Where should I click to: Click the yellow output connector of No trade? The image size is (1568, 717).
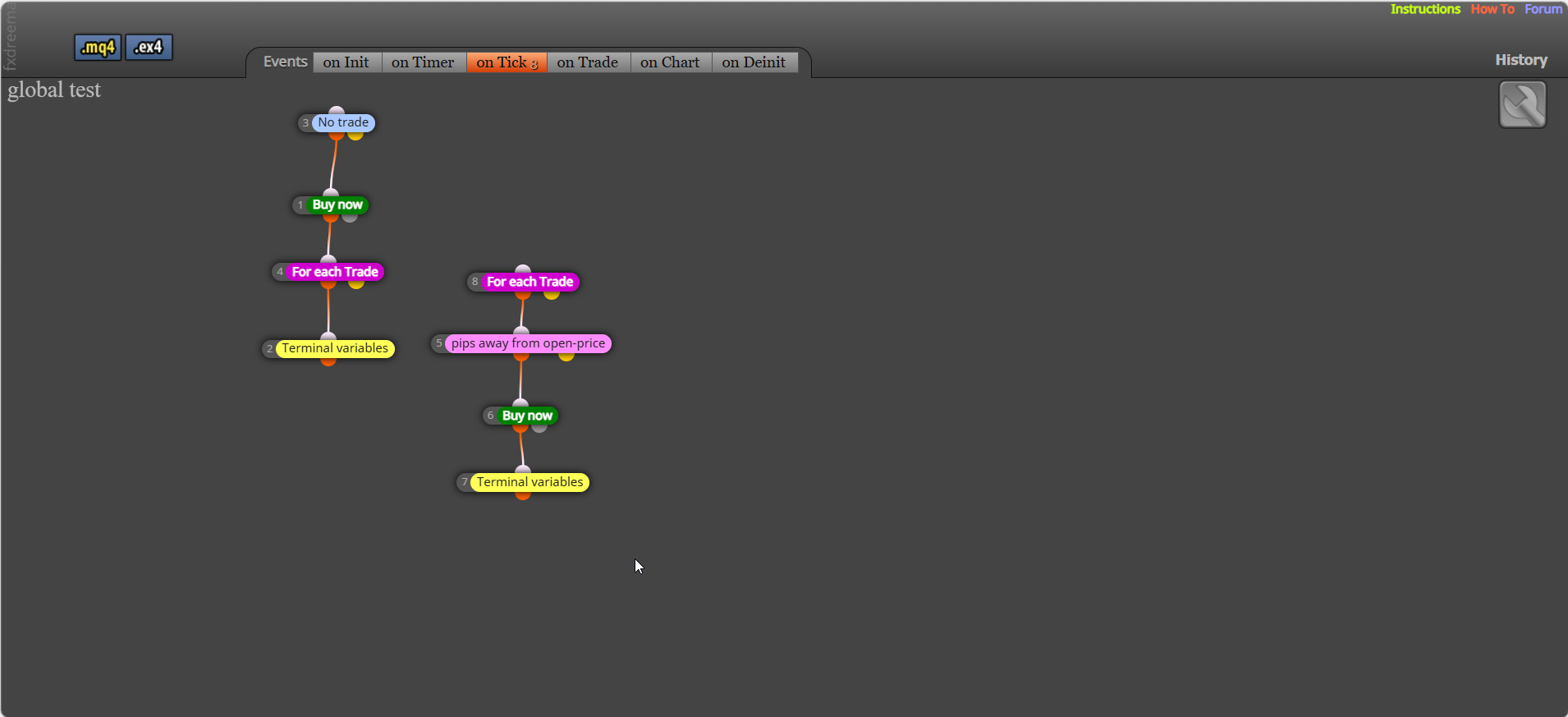tap(355, 136)
